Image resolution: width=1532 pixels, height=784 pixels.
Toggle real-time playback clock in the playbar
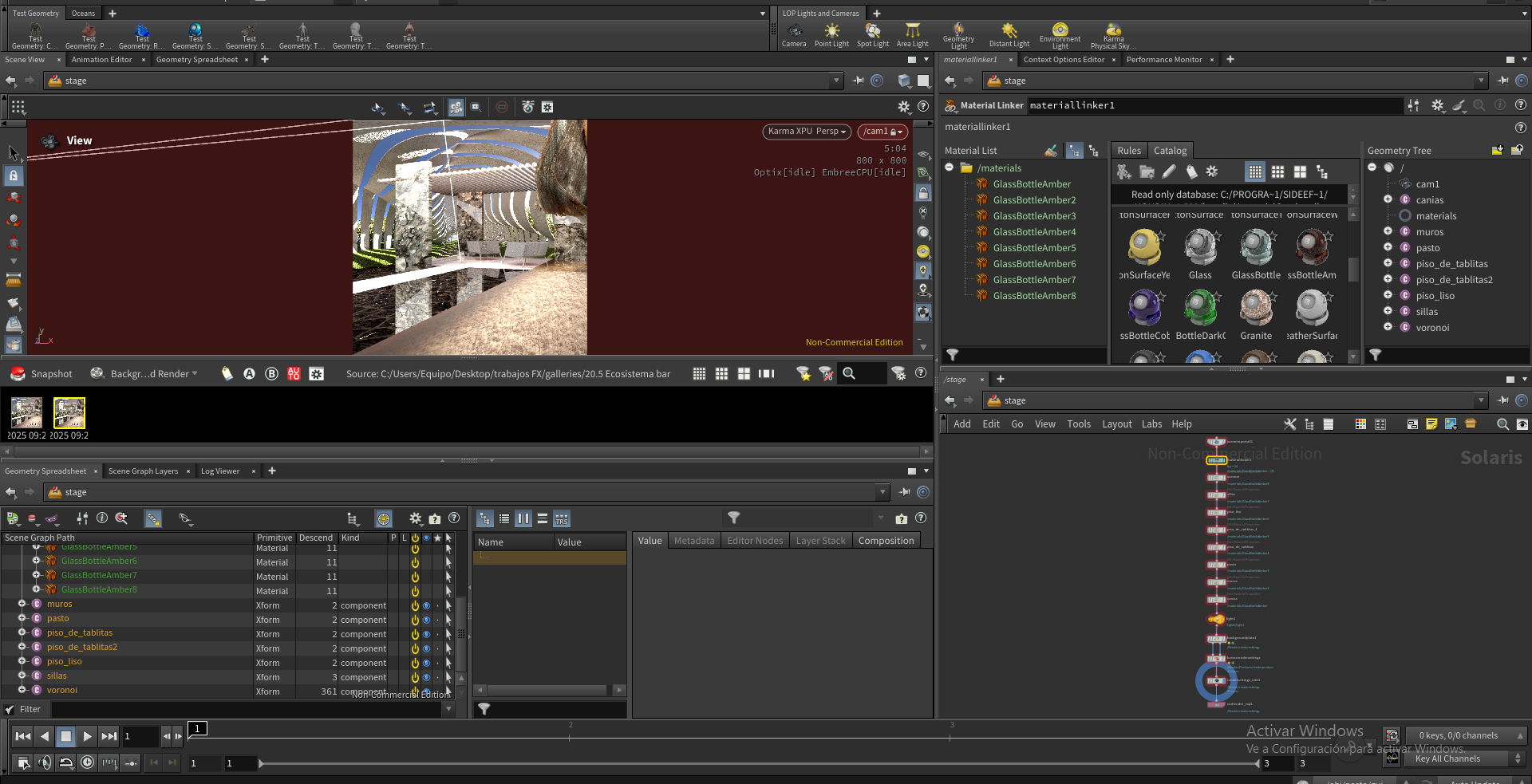87,763
